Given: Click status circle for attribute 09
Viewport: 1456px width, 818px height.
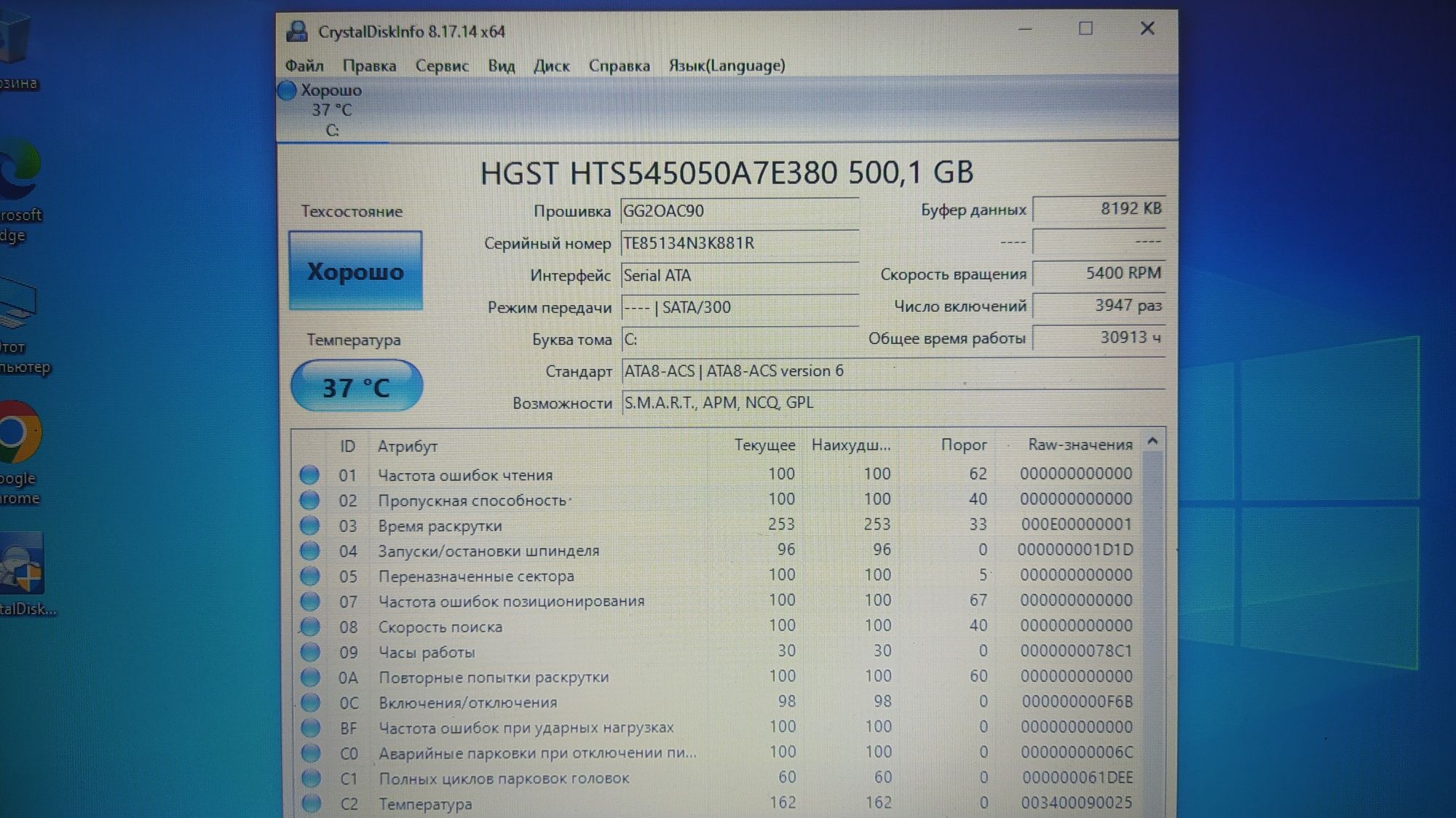Looking at the screenshot, I should point(310,652).
